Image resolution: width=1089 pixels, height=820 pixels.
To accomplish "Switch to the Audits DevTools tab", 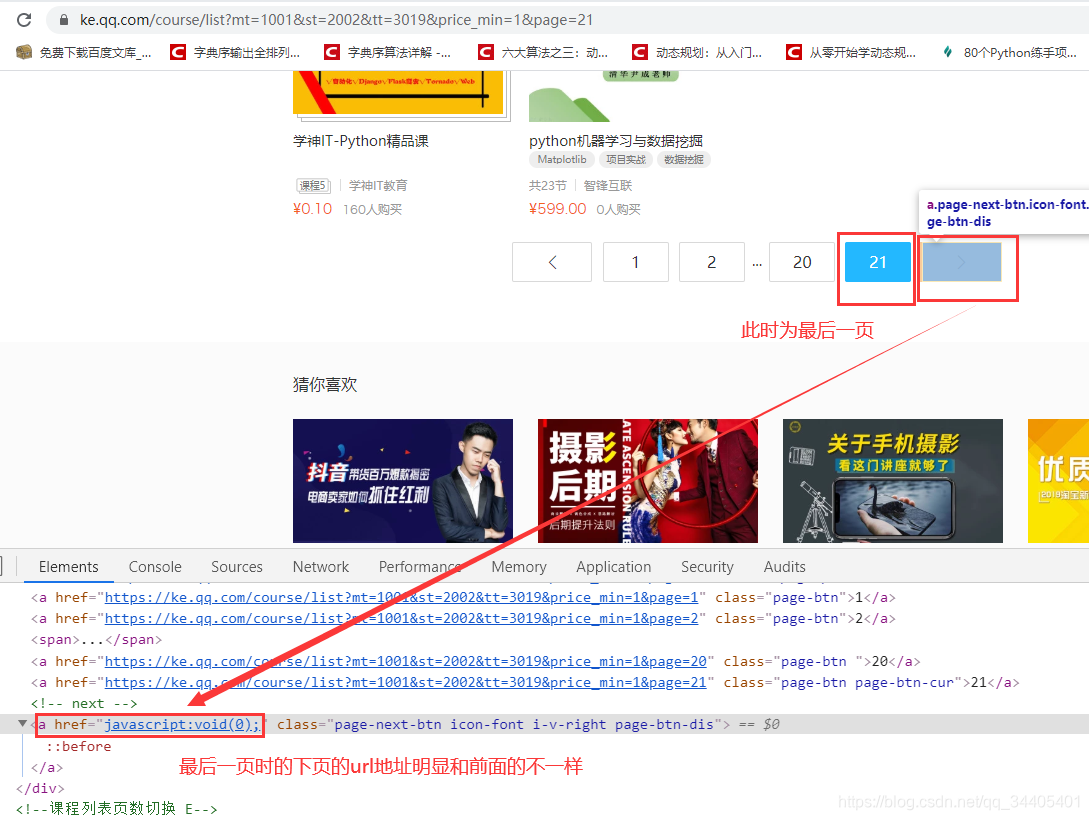I will coord(785,567).
